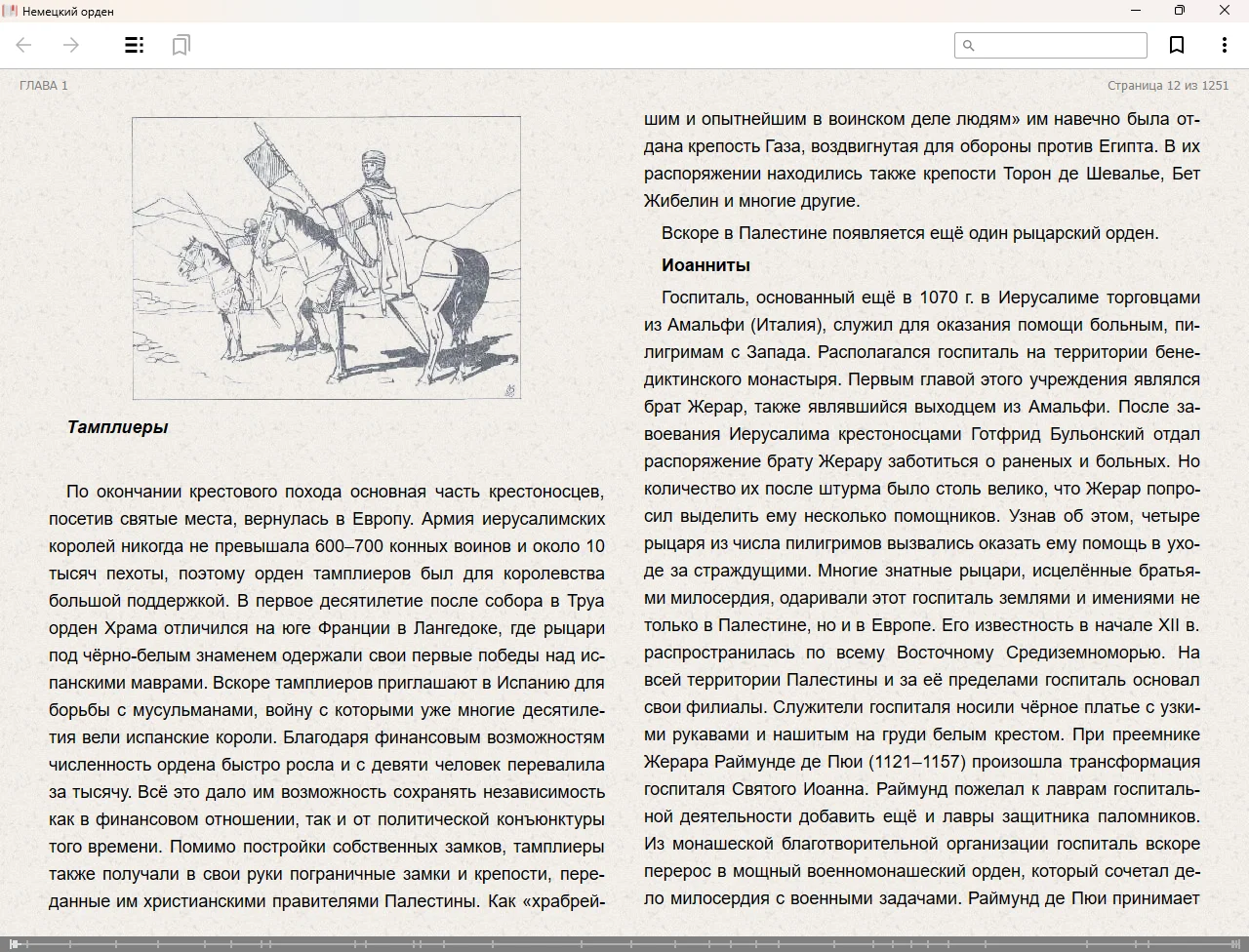Click the far right end of progress bar

coord(1239,943)
